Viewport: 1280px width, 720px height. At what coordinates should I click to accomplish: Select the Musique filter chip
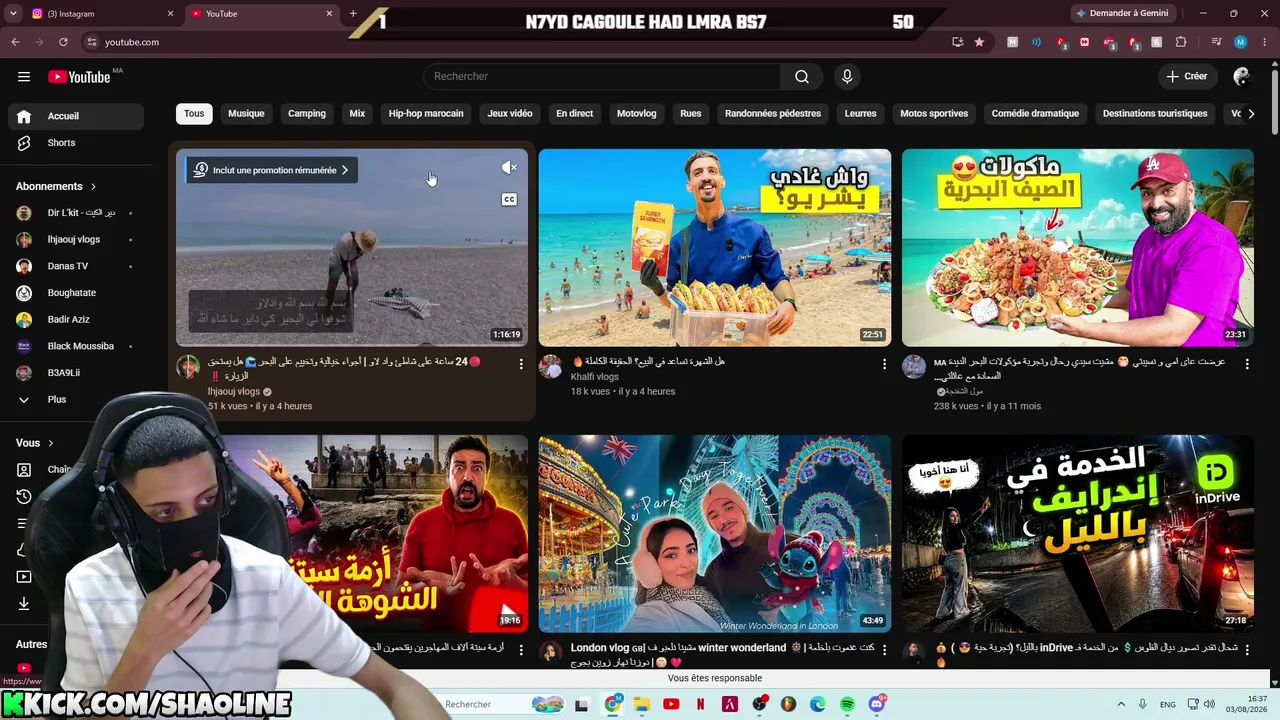coord(246,114)
